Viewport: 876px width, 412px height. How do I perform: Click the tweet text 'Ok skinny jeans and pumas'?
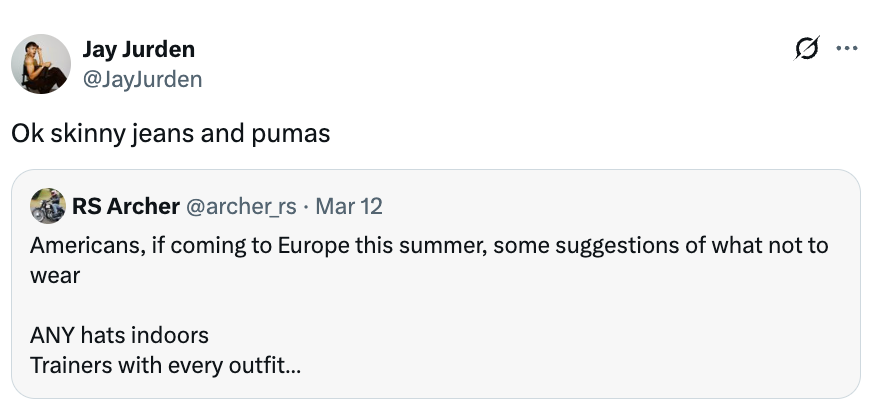pyautogui.click(x=171, y=133)
